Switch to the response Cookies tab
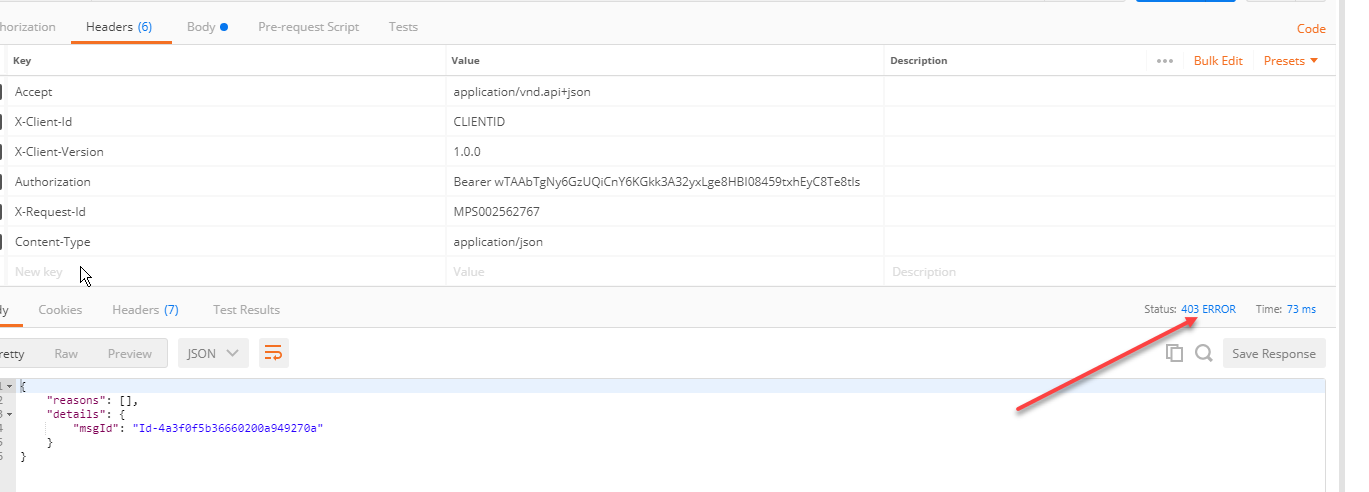This screenshot has height=492, width=1369. tap(60, 310)
